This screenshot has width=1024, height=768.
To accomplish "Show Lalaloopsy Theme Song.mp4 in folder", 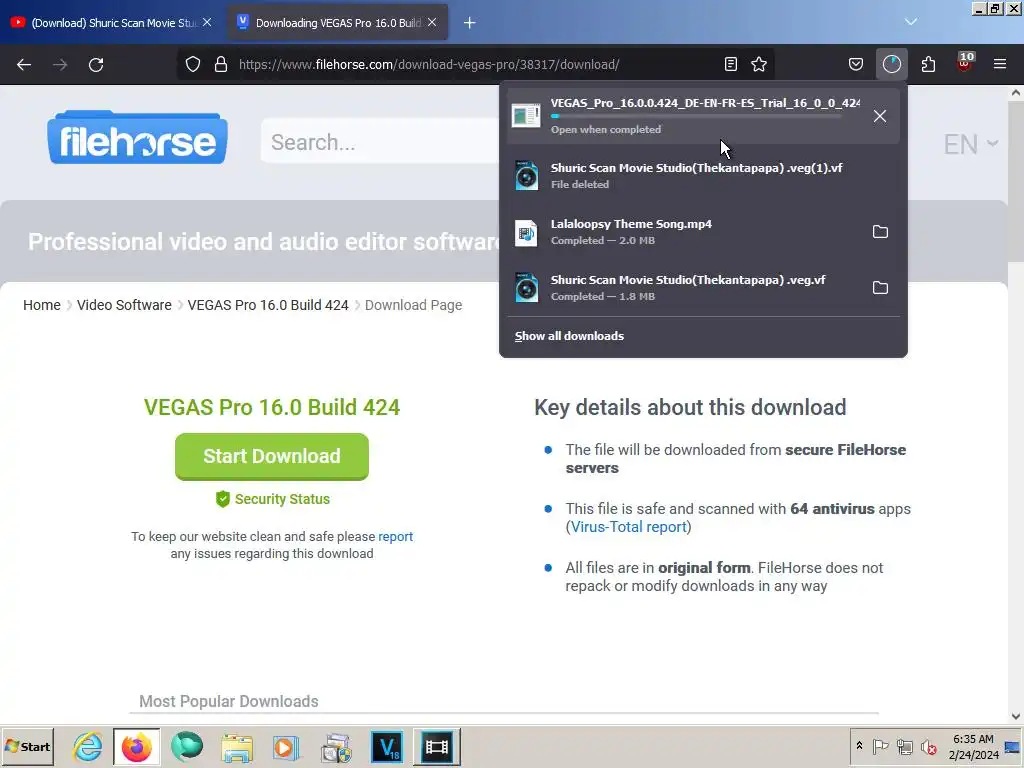I will 880,232.
